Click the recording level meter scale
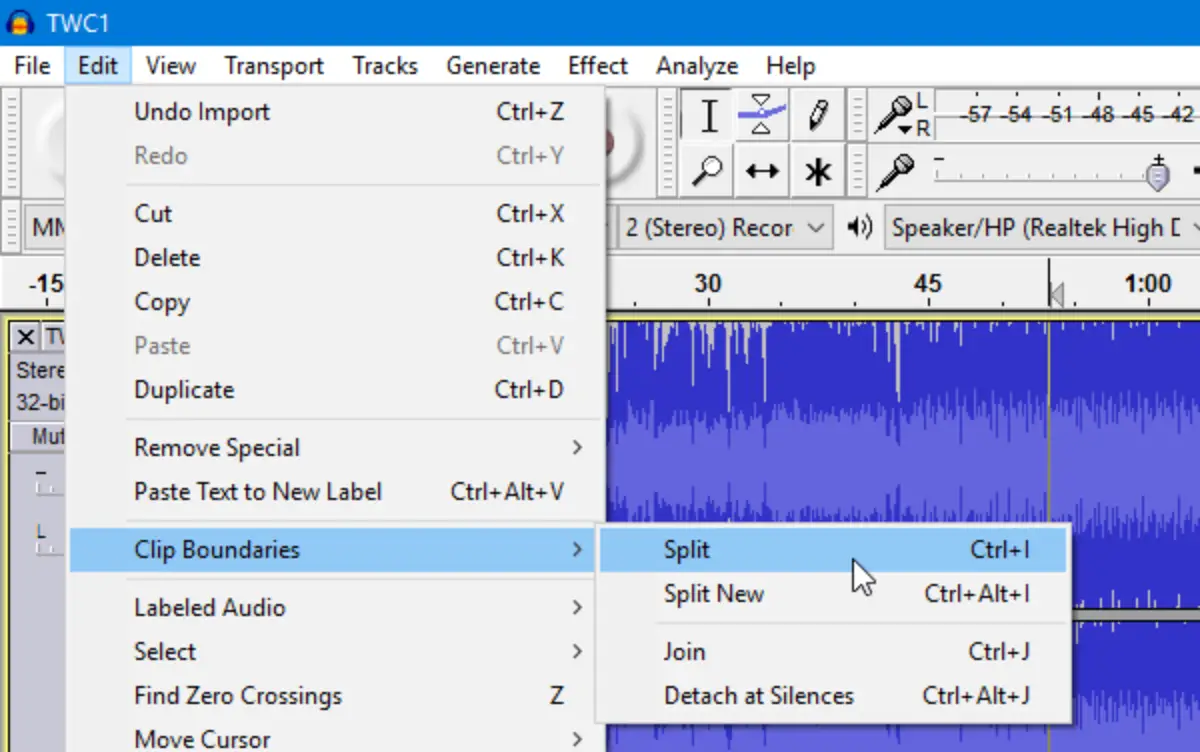Screen dimensions: 1200x752 point(1067,114)
